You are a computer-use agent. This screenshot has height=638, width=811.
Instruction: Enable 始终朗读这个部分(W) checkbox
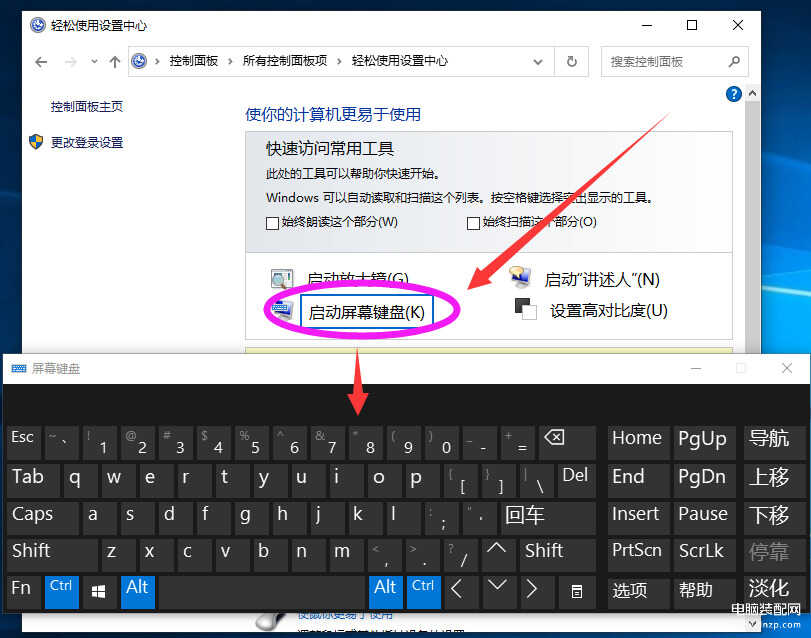pyautogui.click(x=272, y=223)
